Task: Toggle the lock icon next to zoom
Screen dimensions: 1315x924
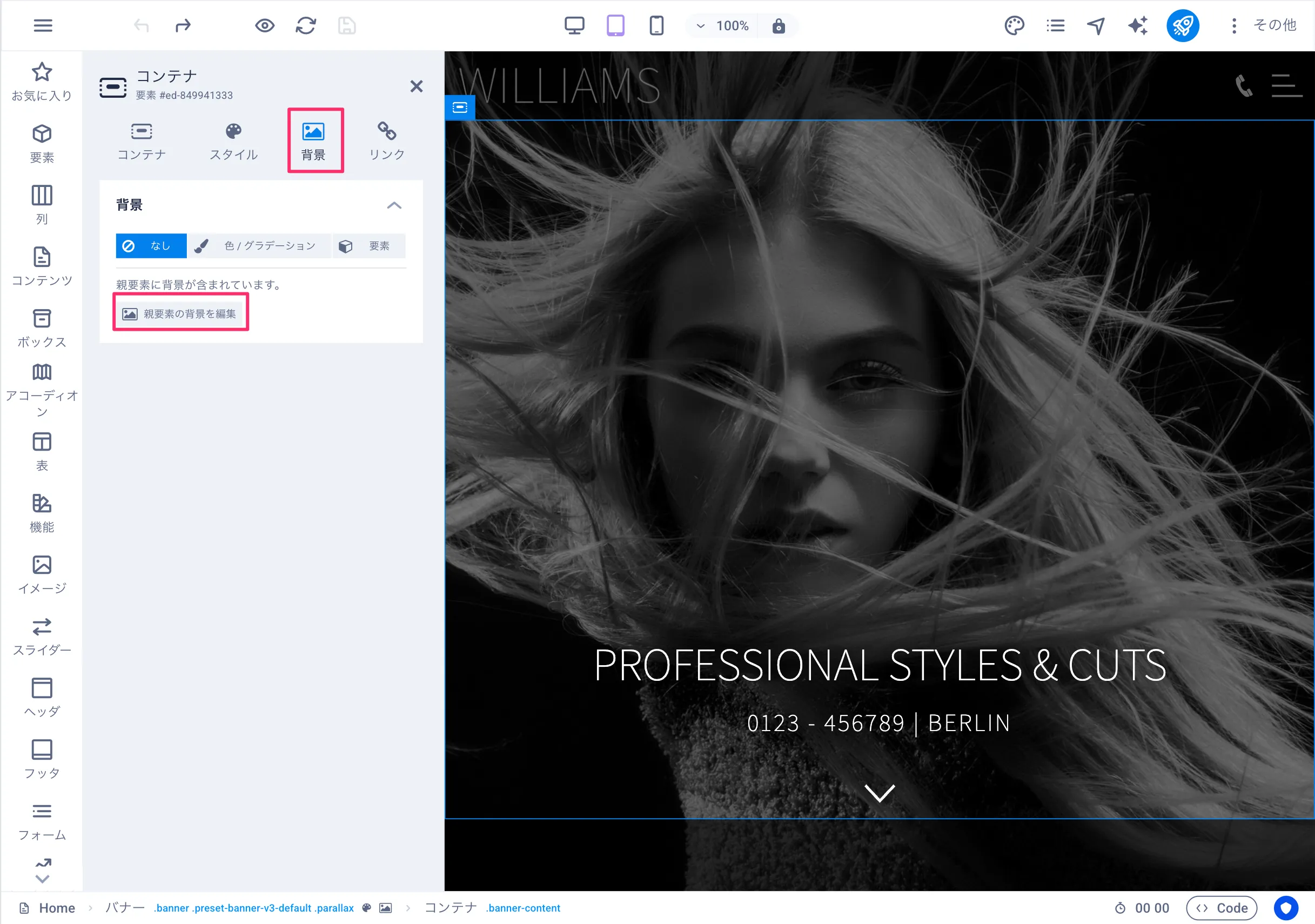Action: tap(779, 26)
